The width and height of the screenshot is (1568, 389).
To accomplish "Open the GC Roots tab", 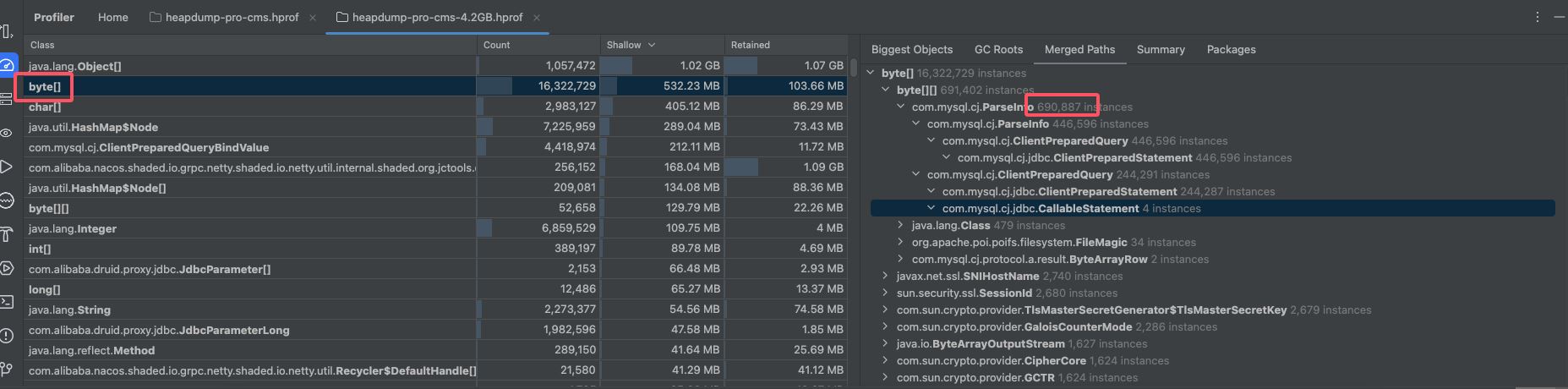I will [x=998, y=49].
